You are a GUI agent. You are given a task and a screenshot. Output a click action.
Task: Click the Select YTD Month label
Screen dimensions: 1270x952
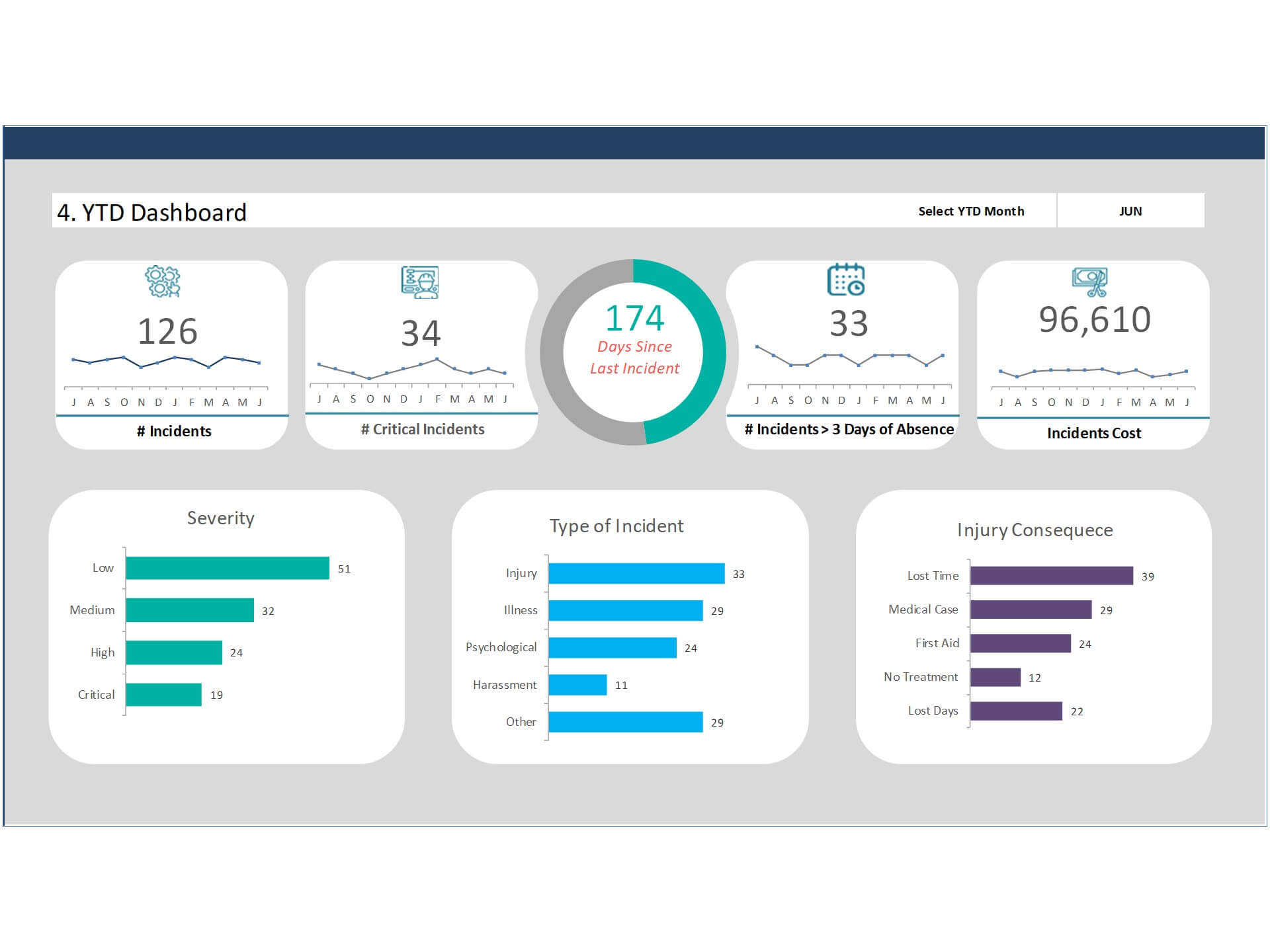tap(971, 211)
